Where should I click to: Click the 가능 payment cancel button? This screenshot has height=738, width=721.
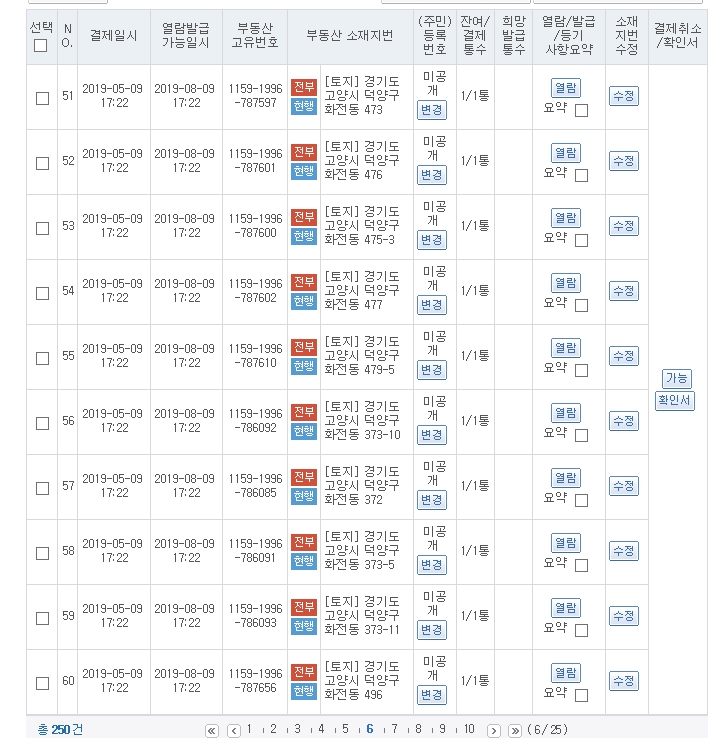pos(677,379)
